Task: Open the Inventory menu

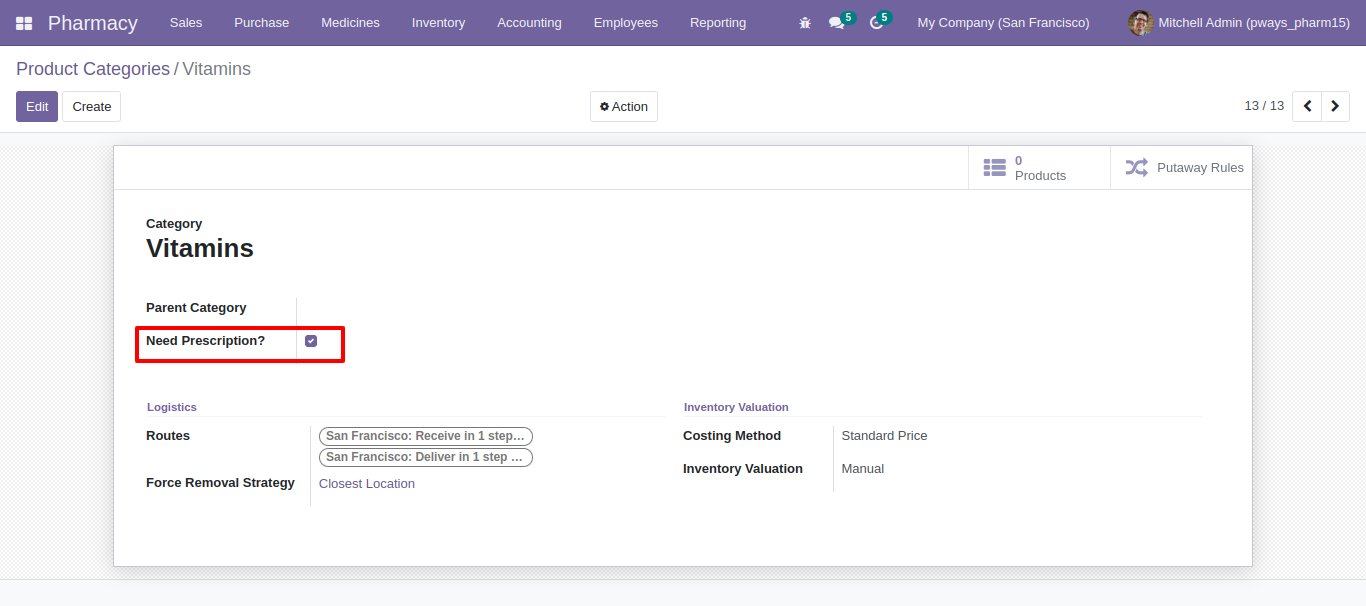Action: (438, 23)
